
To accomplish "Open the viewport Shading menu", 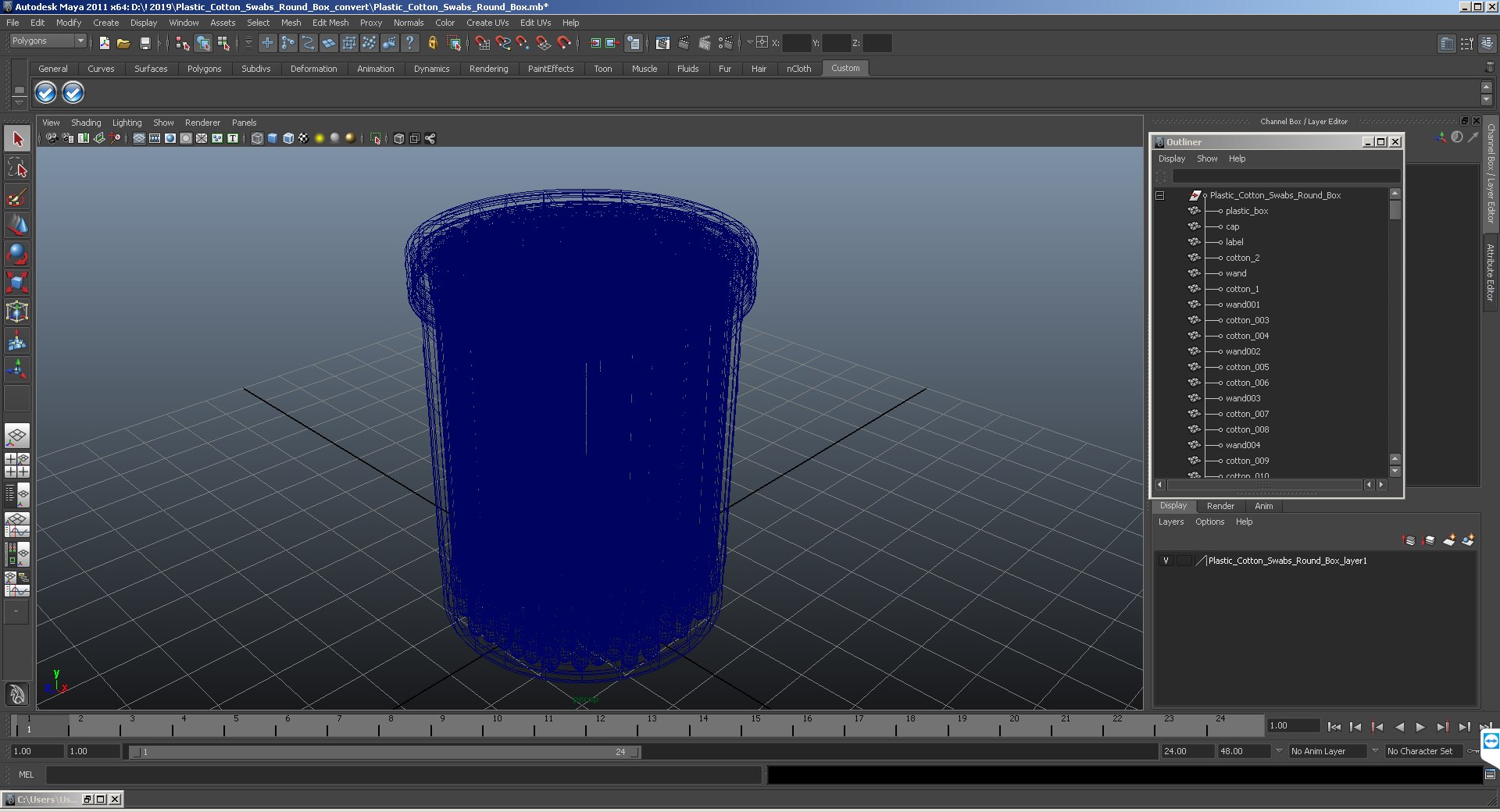I will 86,123.
